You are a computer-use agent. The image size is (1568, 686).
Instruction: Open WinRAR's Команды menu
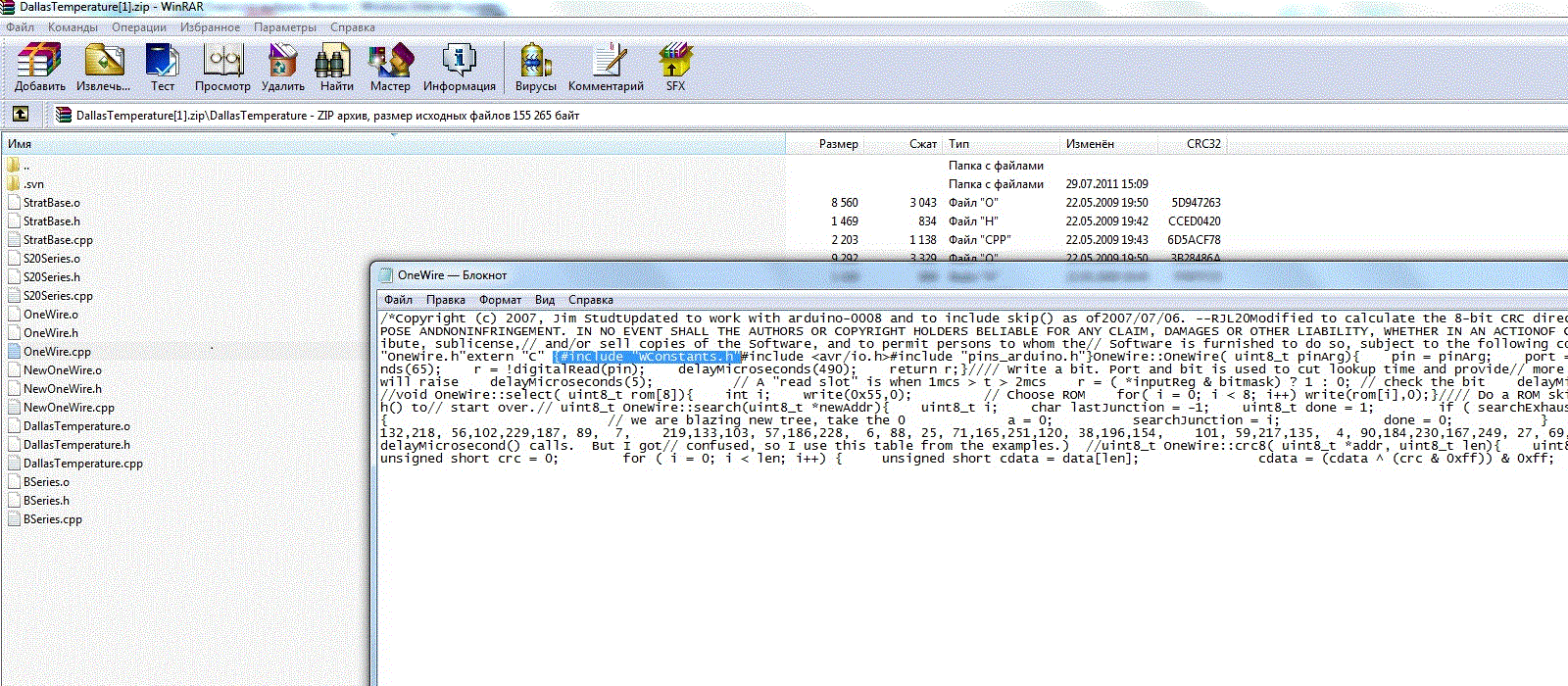(73, 27)
